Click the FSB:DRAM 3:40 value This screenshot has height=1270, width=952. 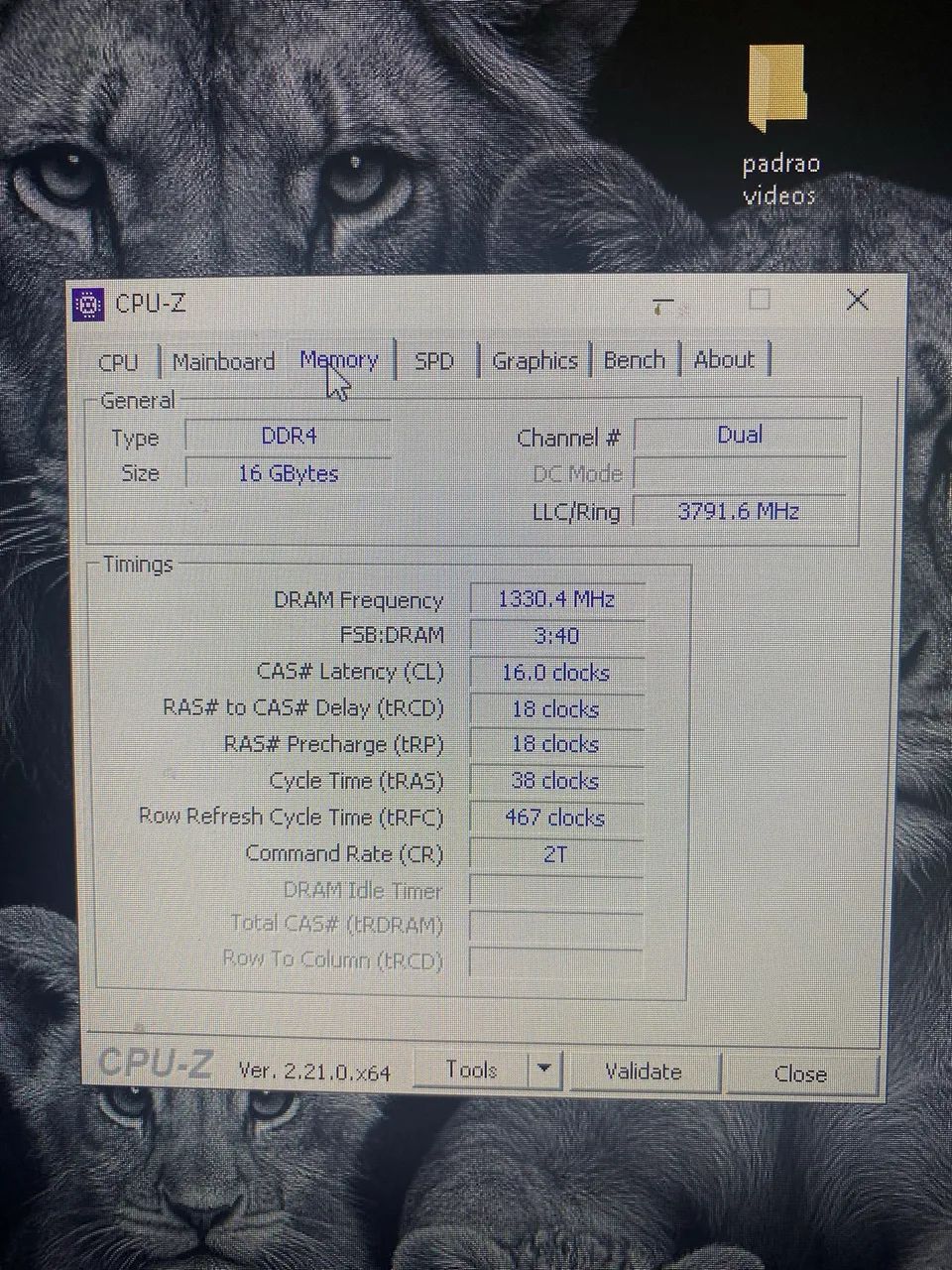tap(556, 636)
